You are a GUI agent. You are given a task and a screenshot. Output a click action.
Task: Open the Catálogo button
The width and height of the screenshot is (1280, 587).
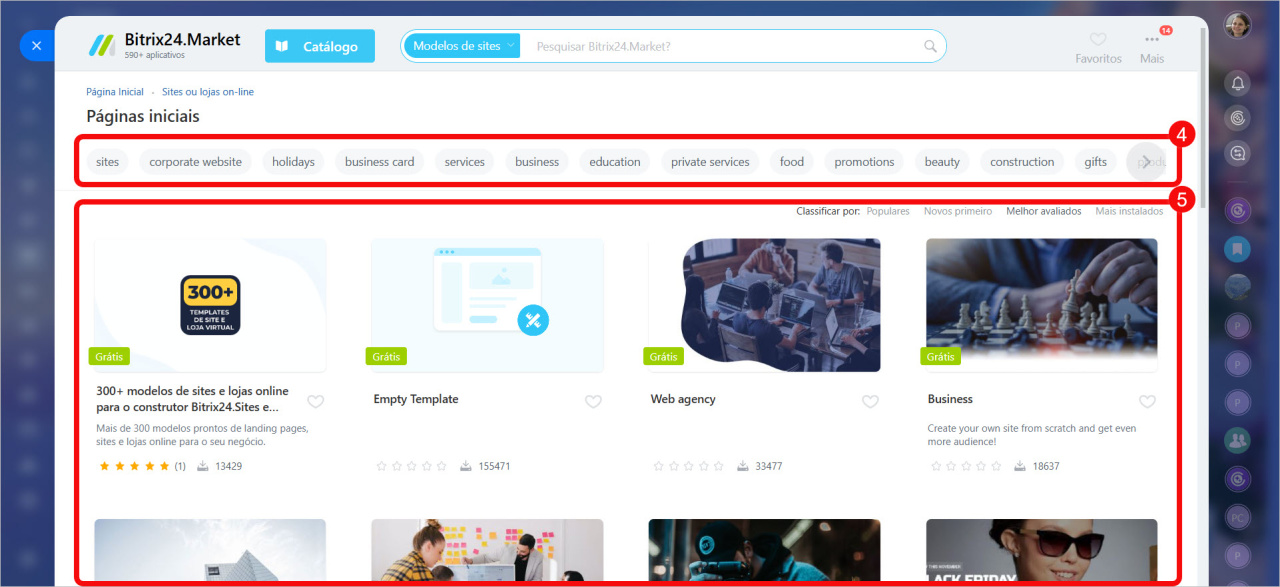[x=320, y=46]
